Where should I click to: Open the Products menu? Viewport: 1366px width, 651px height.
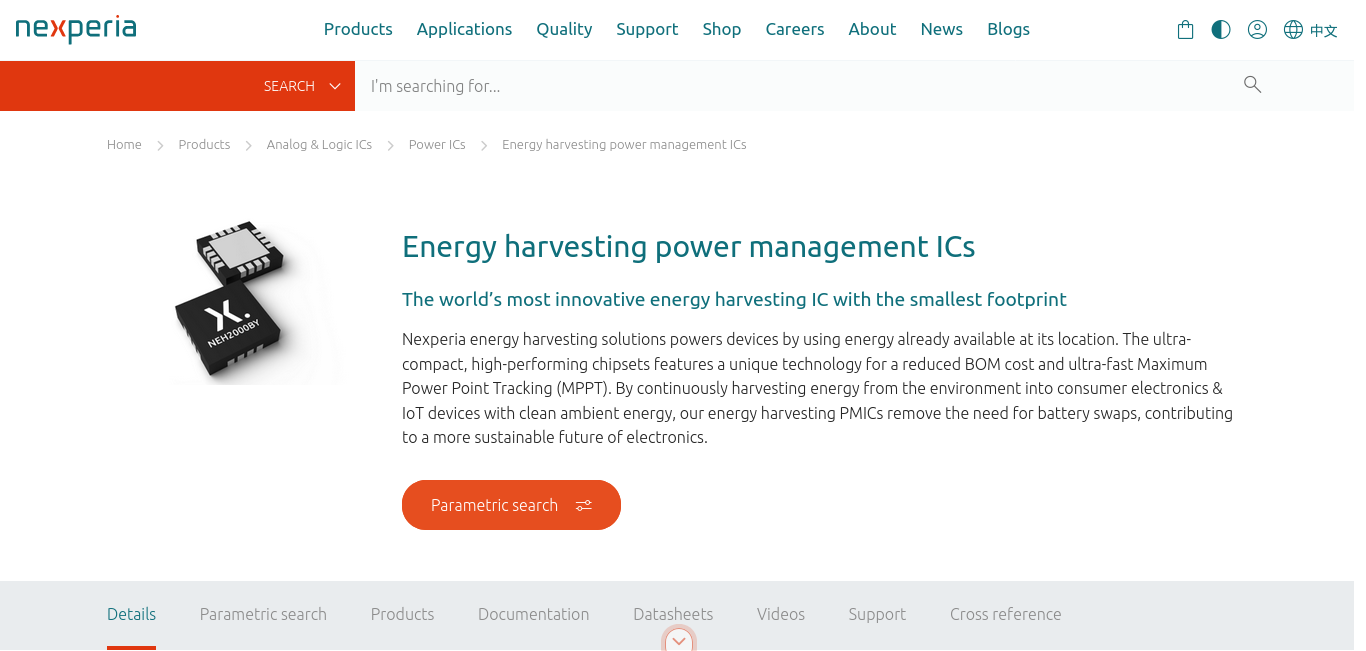coord(358,29)
